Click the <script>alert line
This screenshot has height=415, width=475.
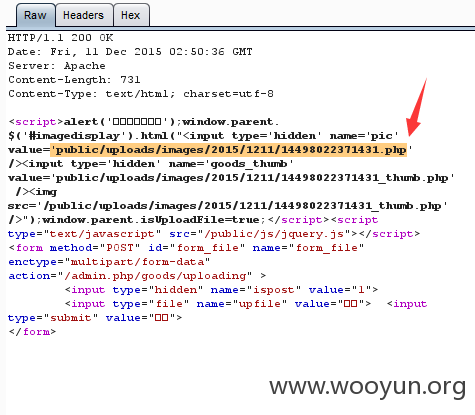coord(144,122)
